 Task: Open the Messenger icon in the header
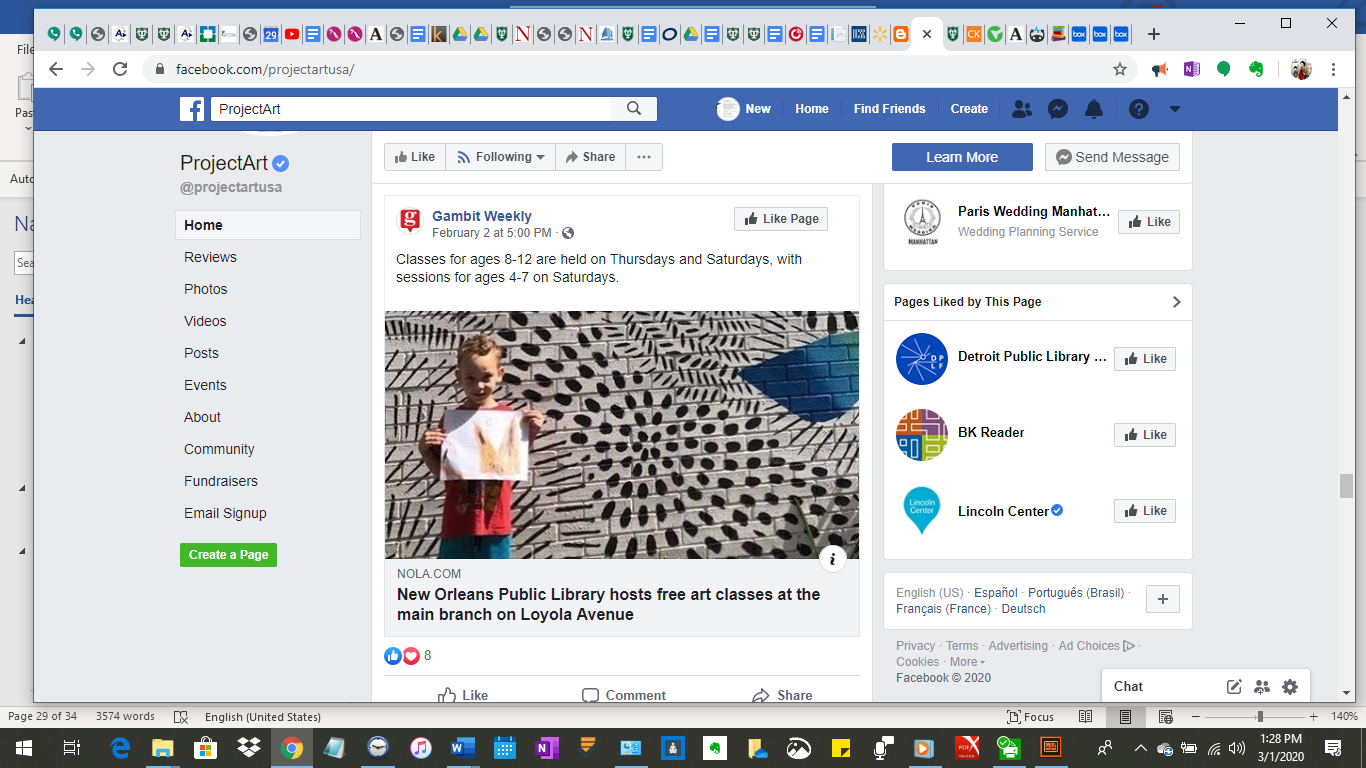pos(1058,109)
